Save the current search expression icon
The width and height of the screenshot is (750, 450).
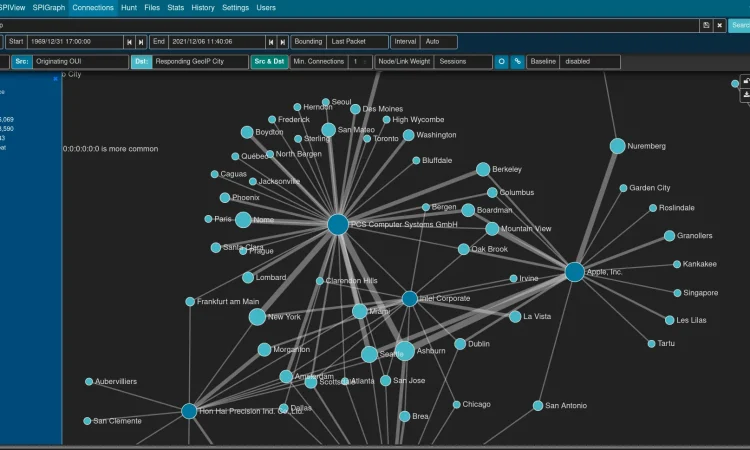pos(706,25)
